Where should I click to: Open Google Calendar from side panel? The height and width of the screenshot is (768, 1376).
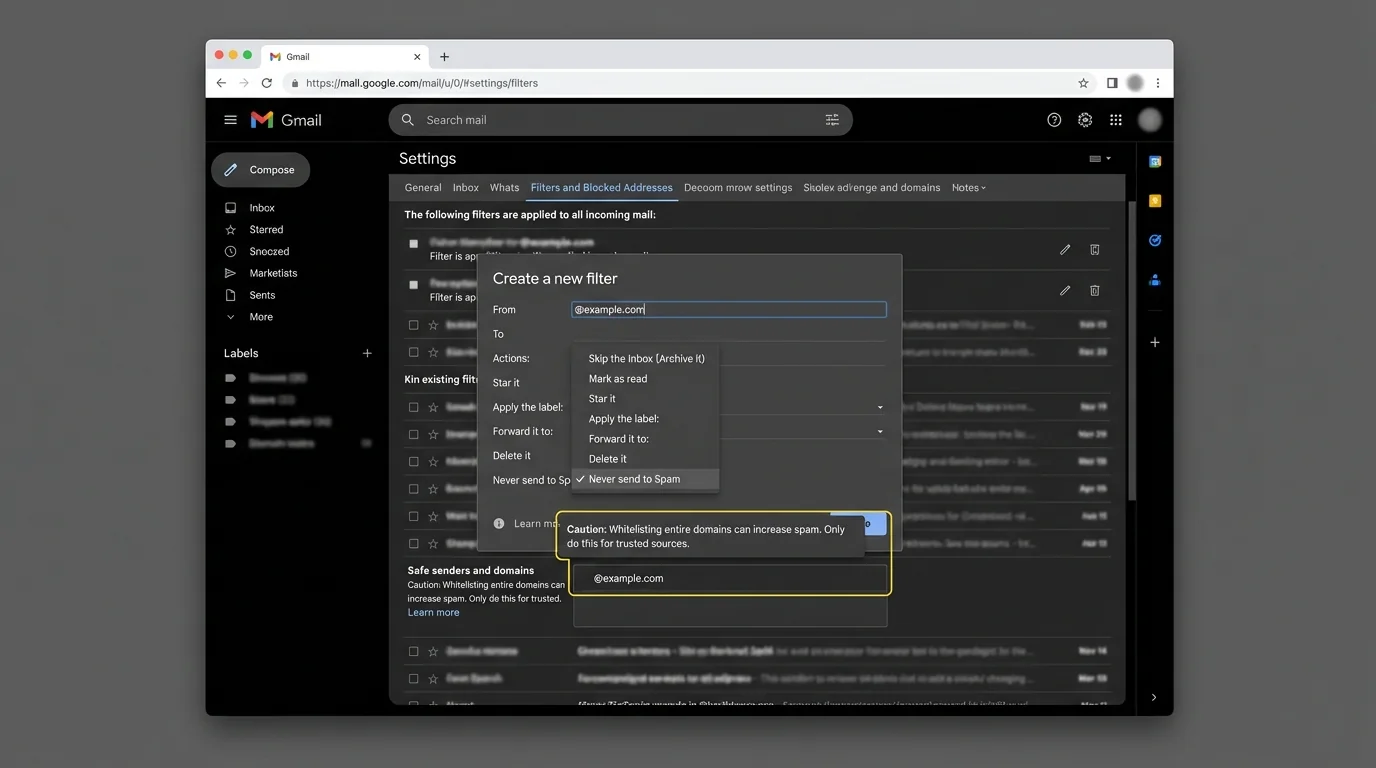tap(1155, 162)
